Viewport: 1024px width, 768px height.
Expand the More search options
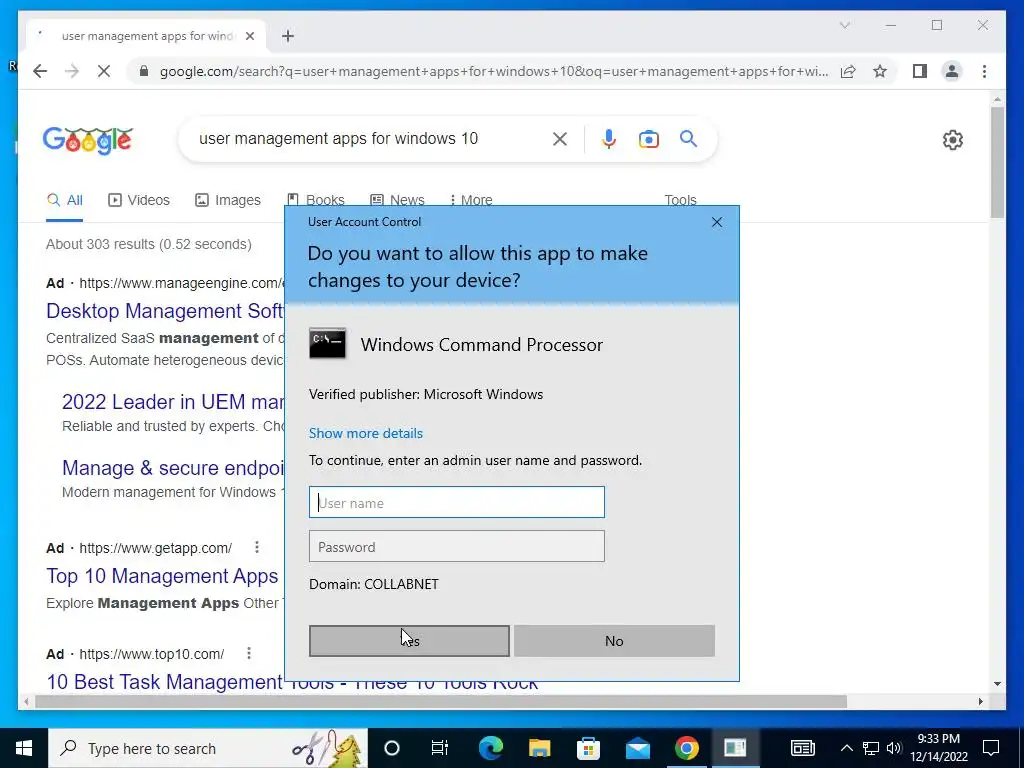pyautogui.click(x=471, y=200)
